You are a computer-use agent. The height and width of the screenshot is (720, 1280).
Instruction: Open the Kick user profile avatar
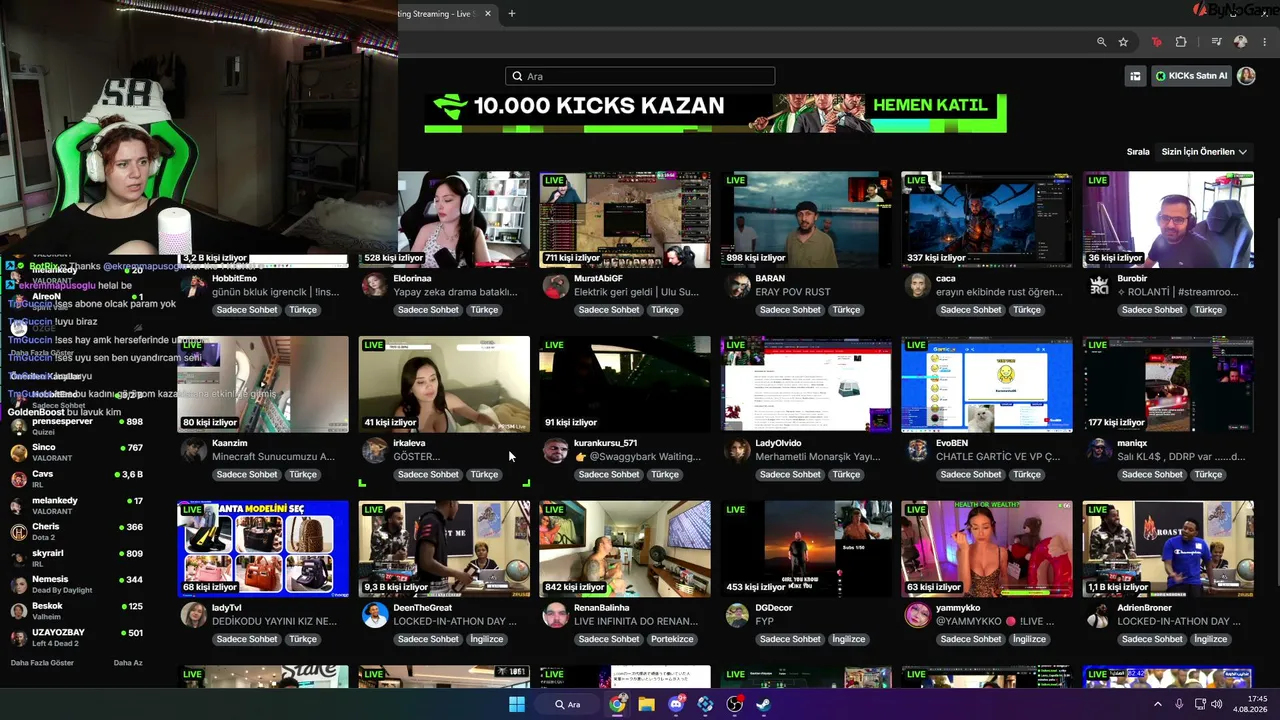click(x=1246, y=76)
